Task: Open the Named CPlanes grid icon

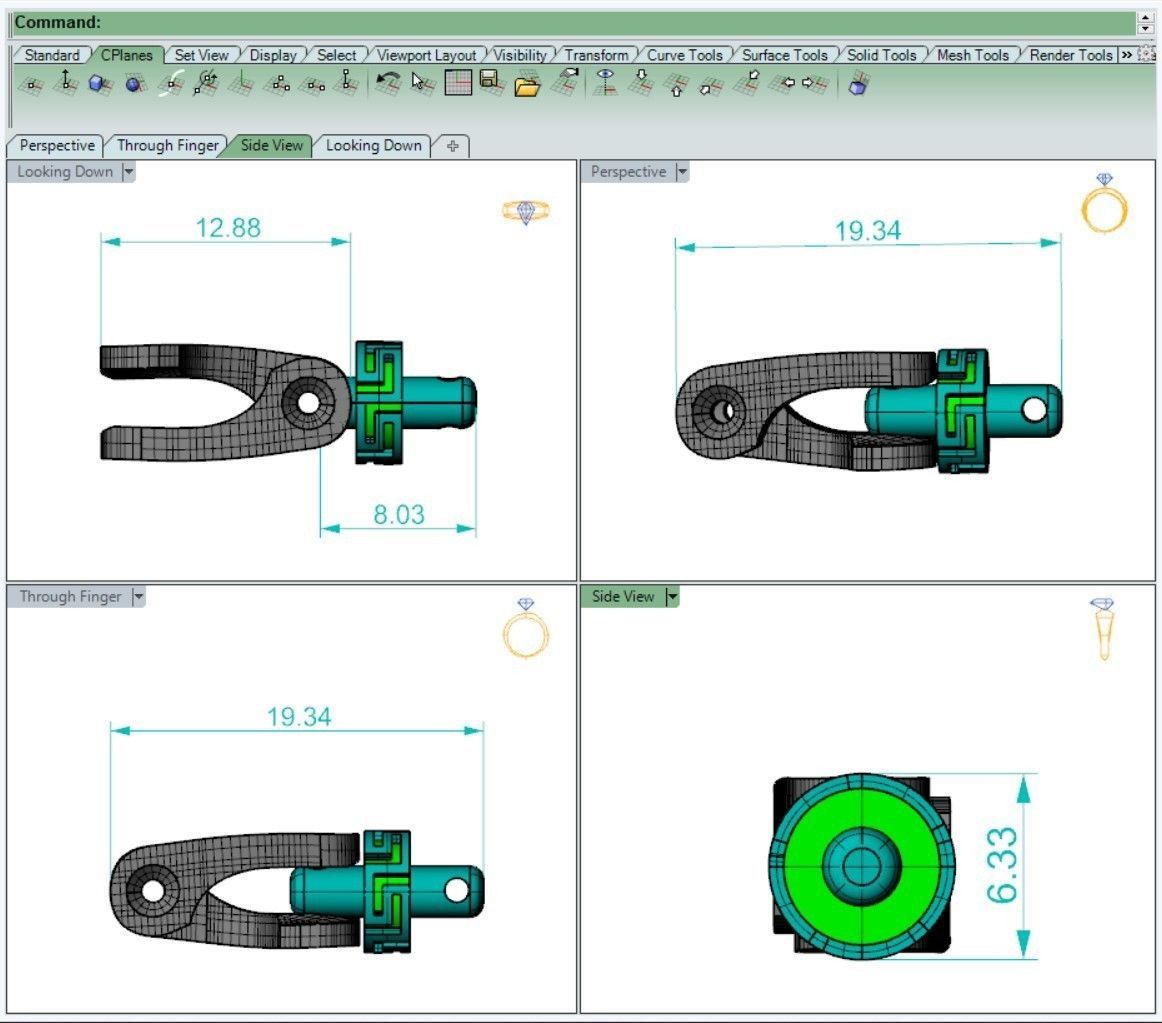Action: (x=458, y=82)
